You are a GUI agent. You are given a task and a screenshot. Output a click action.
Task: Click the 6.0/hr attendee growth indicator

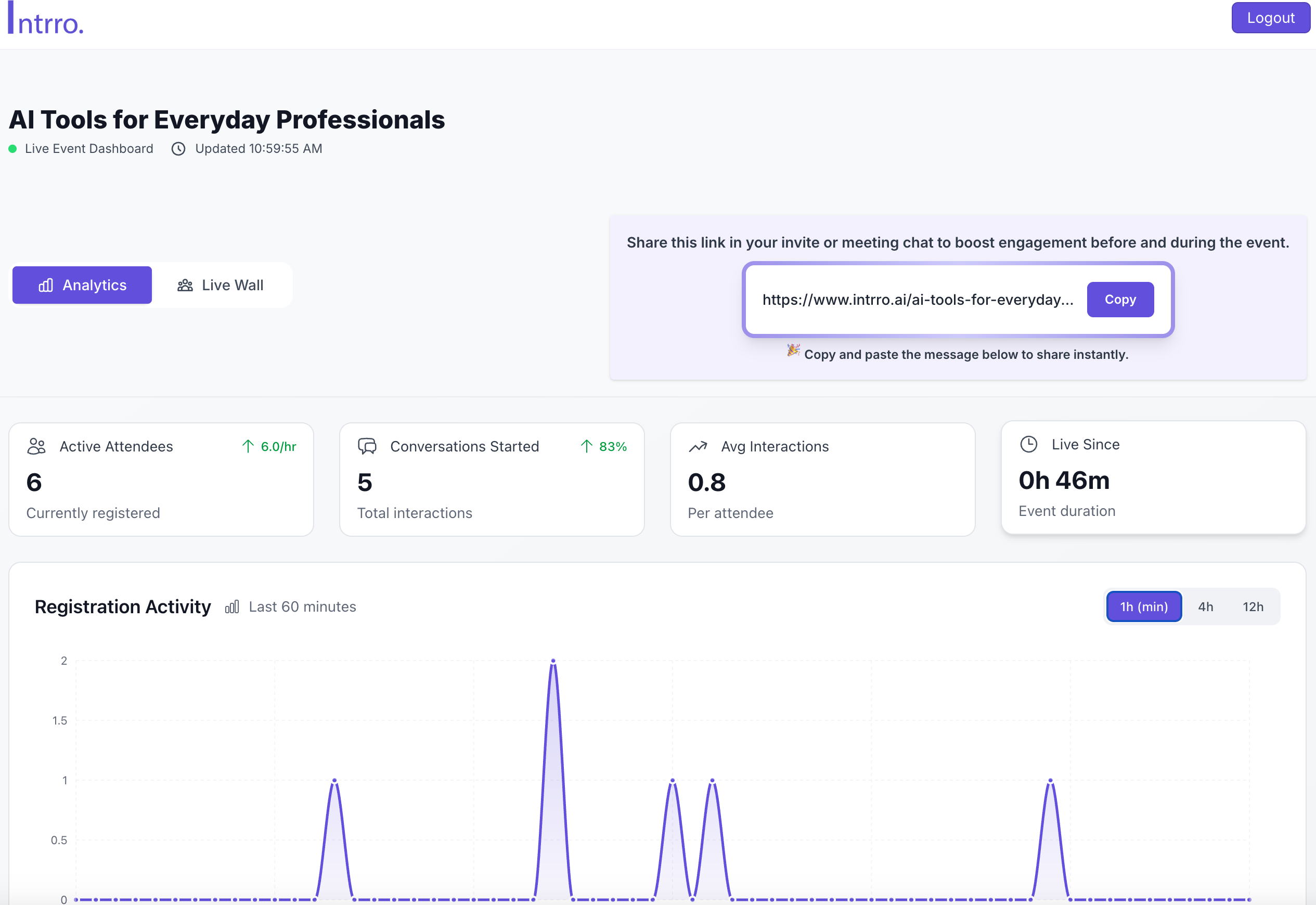click(269, 447)
